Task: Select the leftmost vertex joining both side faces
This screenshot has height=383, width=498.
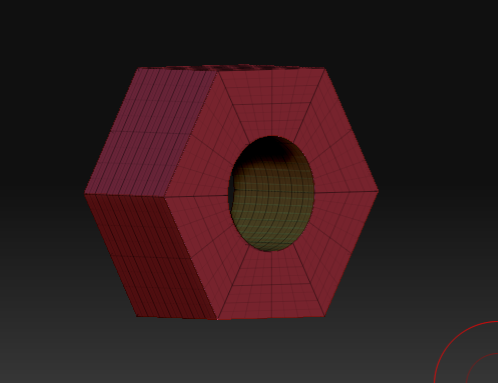Action: point(85,193)
